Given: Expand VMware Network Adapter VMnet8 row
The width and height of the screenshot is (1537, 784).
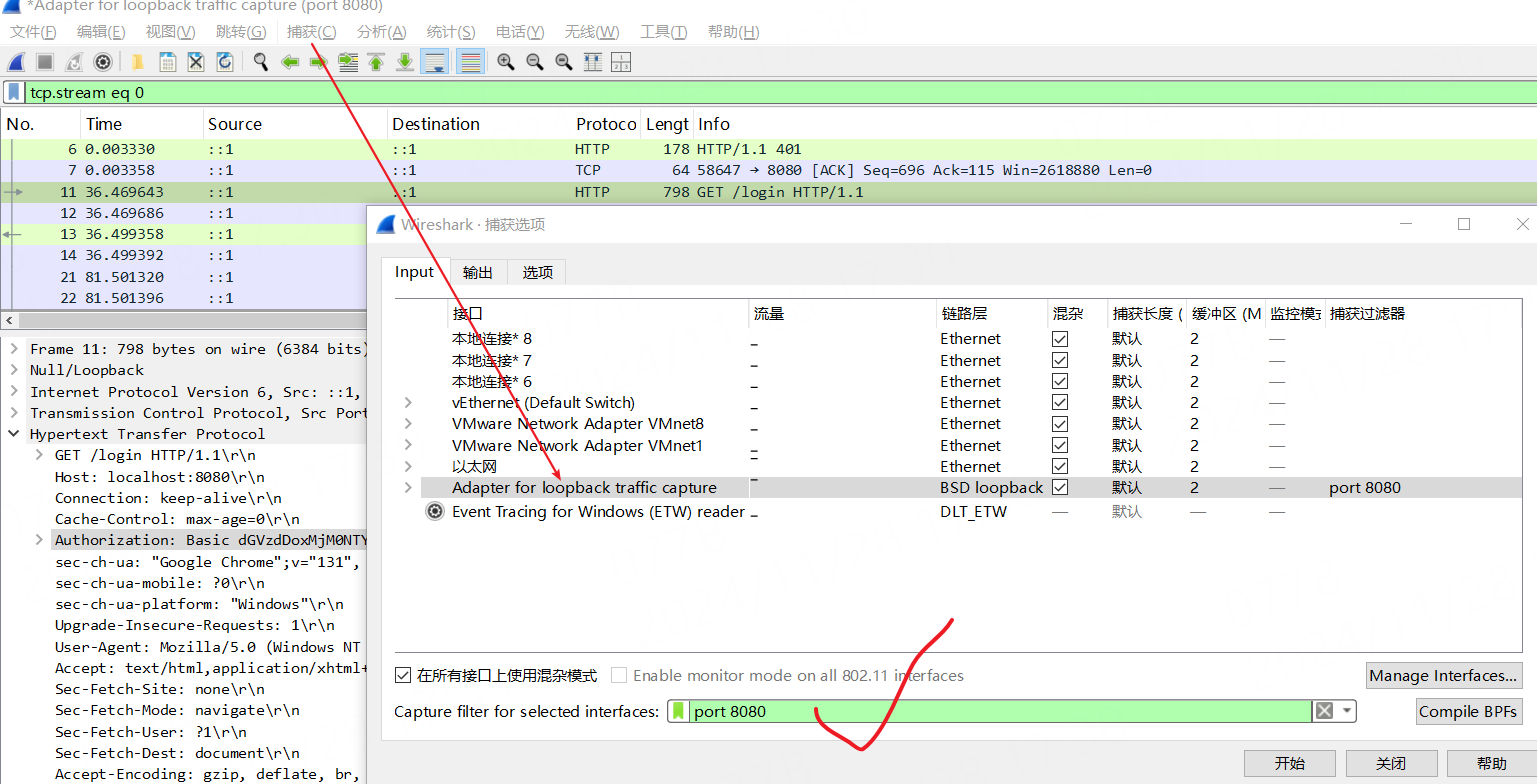Looking at the screenshot, I should 408,424.
